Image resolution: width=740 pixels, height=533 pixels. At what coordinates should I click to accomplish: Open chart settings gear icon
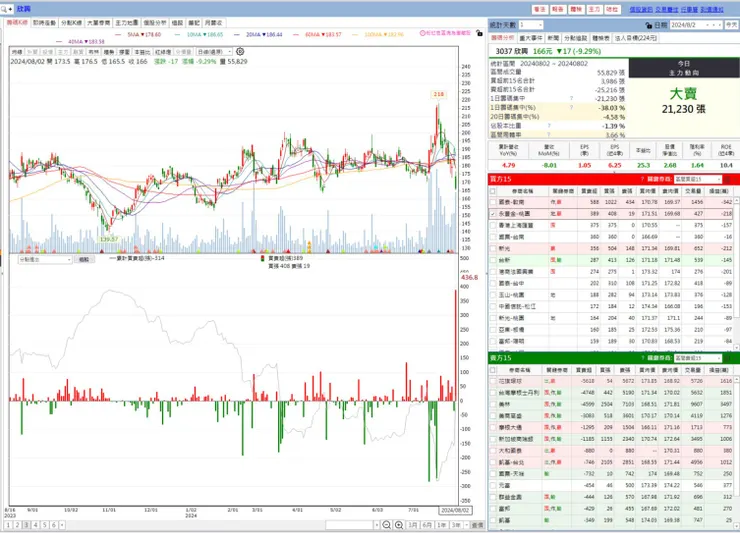pos(240,51)
